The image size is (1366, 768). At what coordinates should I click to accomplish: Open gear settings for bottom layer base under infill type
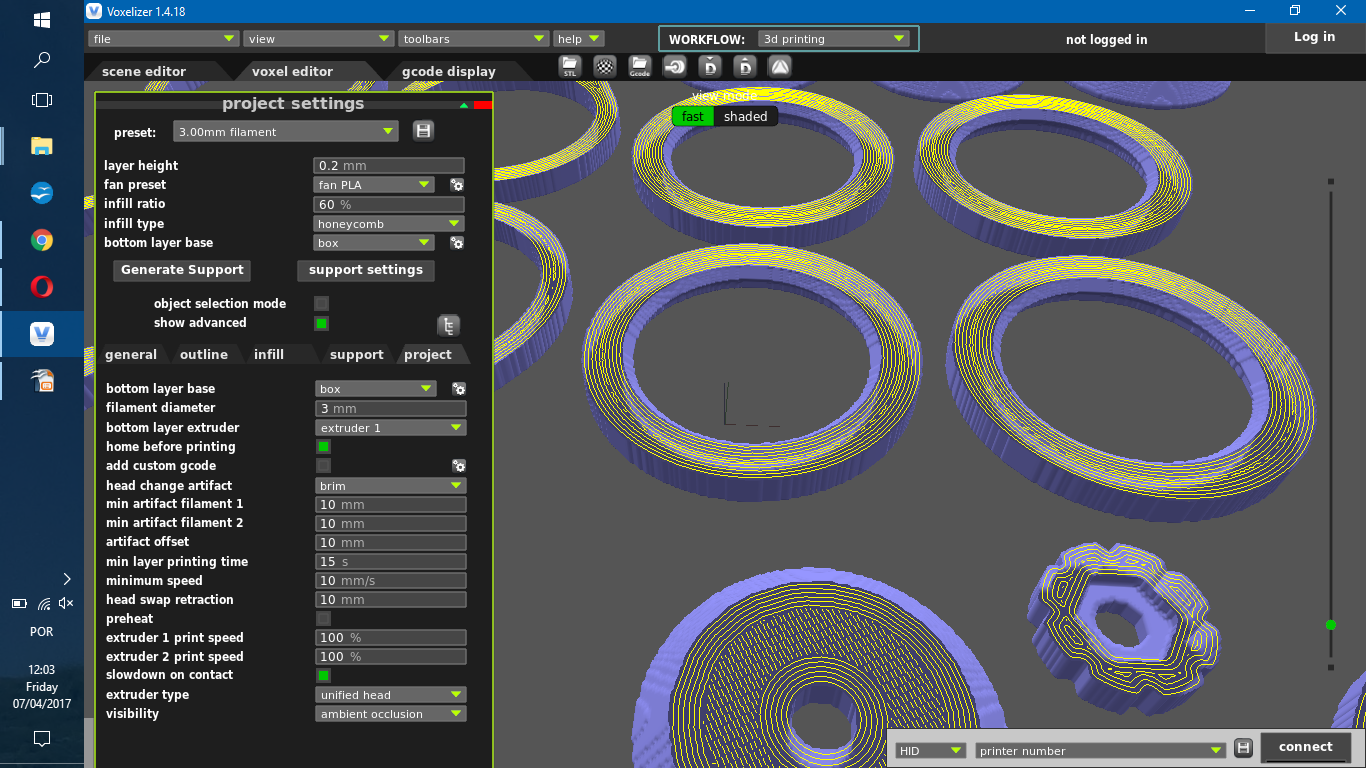point(457,243)
